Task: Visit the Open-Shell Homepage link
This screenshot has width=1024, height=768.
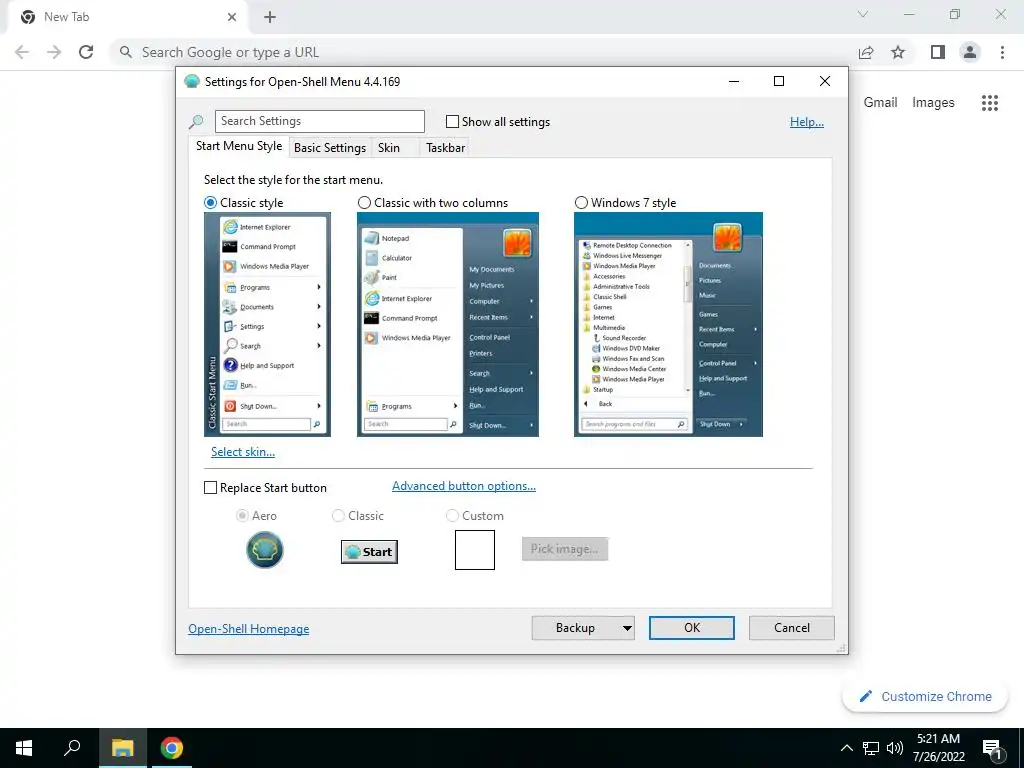Action: (x=249, y=629)
